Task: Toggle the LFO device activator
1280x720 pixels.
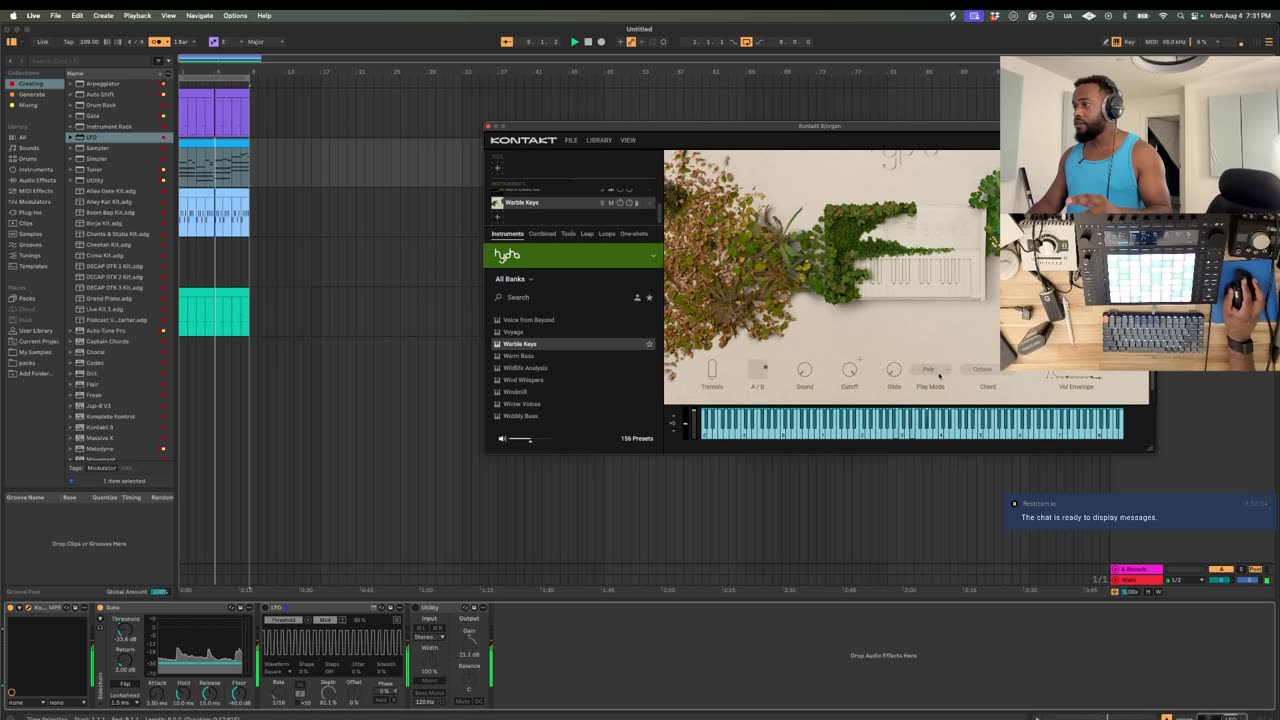Action: (266, 607)
